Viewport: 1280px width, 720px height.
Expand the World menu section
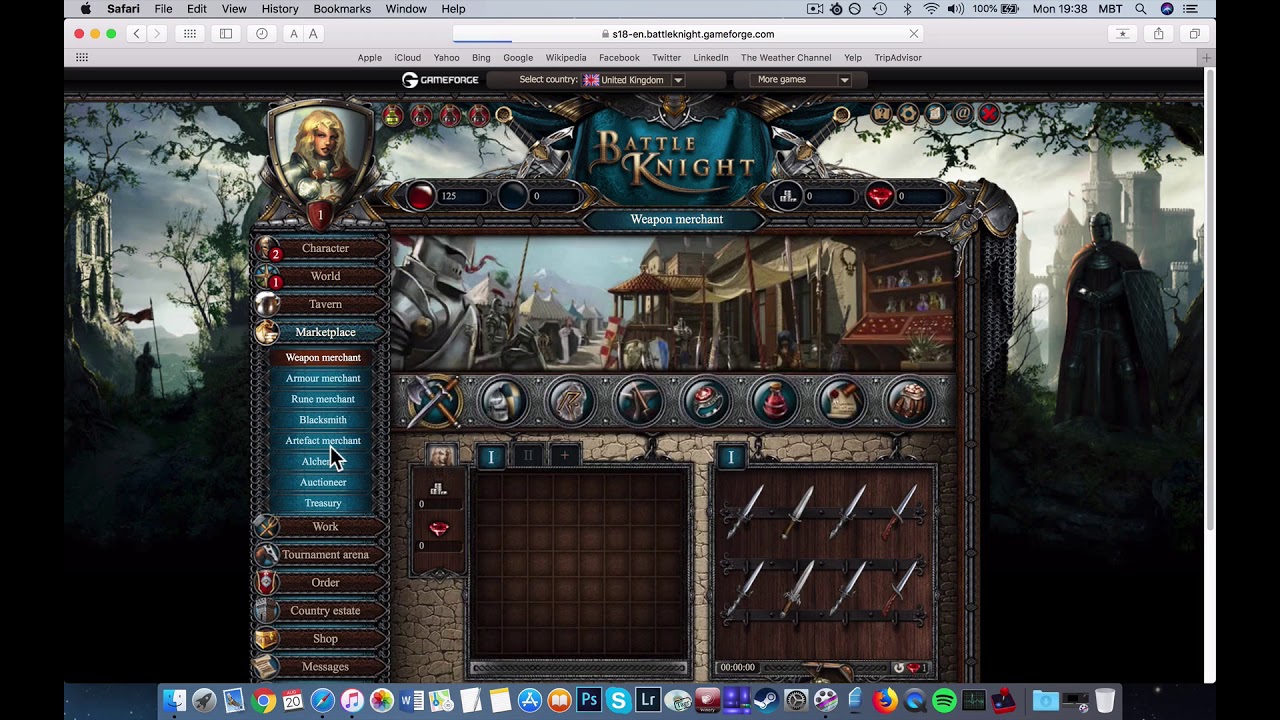[325, 276]
